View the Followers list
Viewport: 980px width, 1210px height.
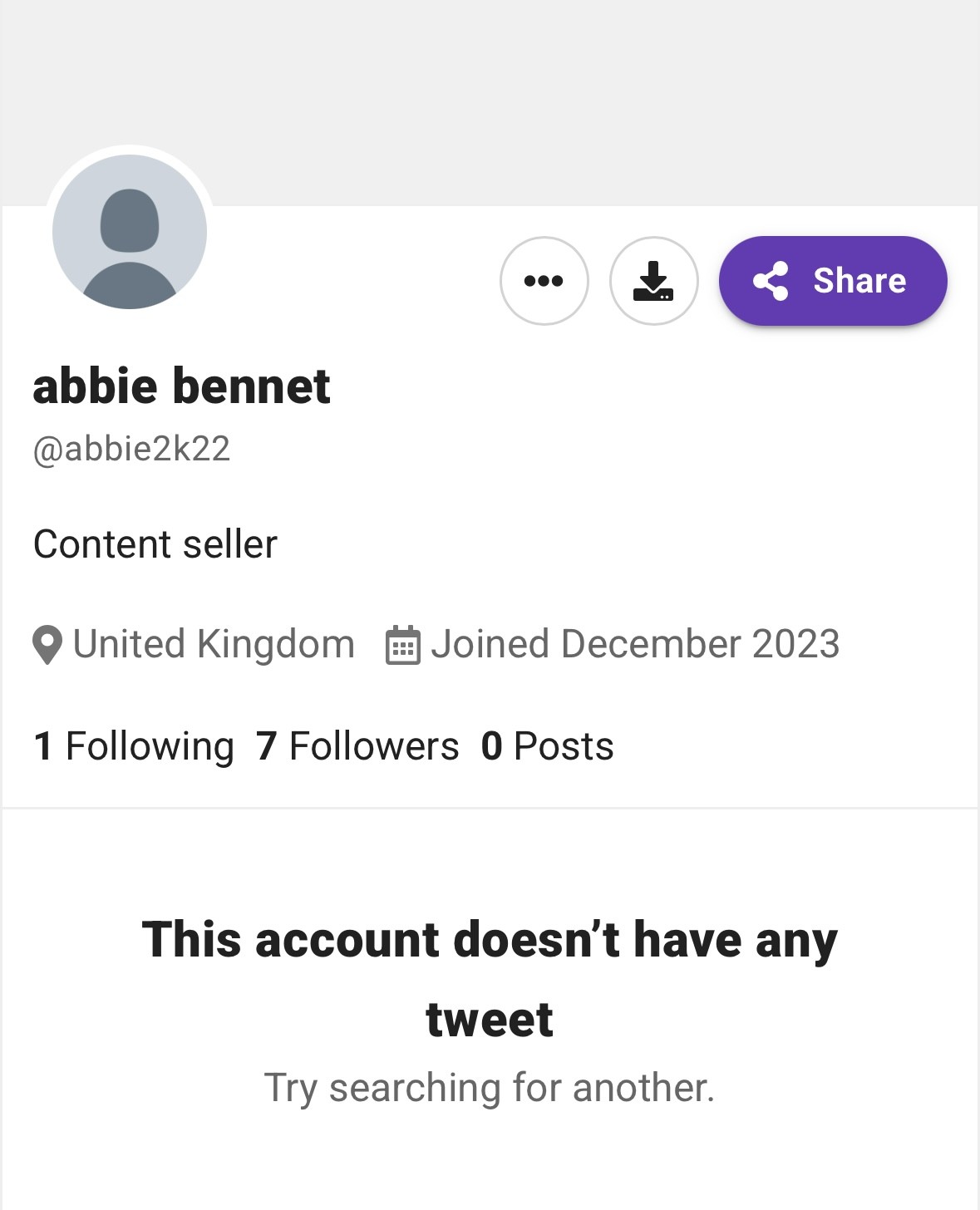click(373, 746)
